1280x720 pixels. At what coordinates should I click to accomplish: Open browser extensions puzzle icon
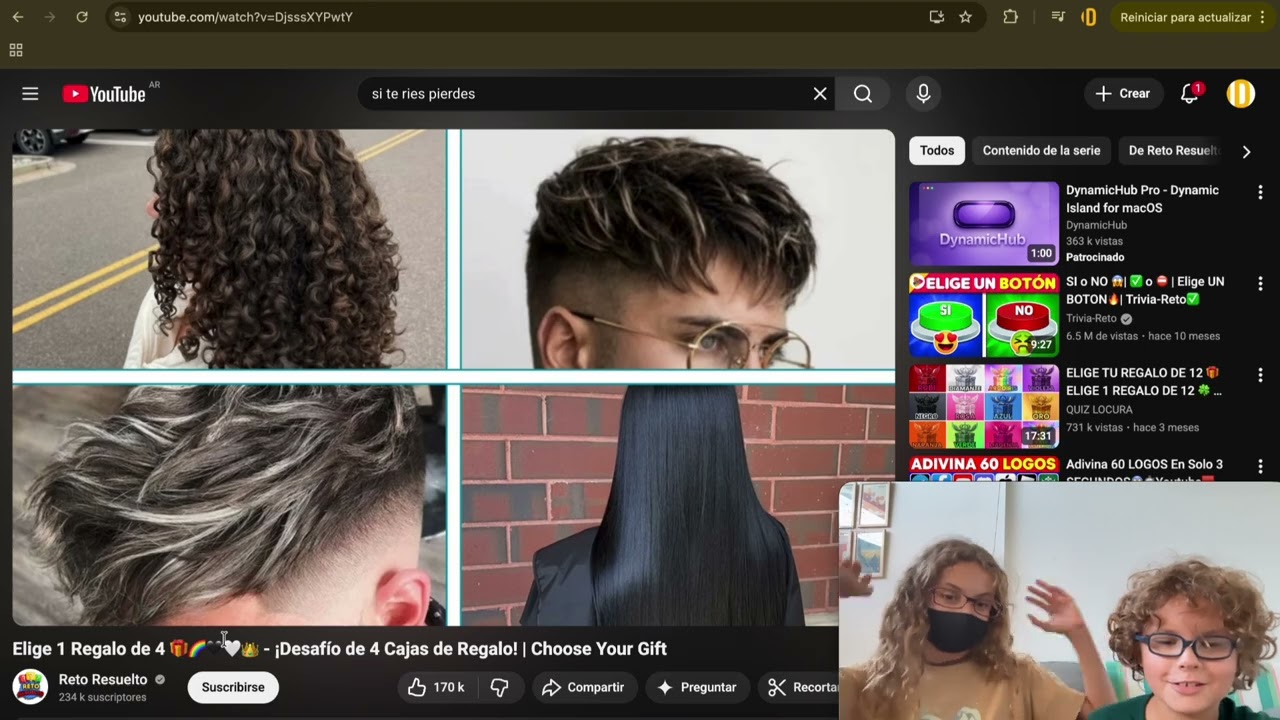[x=1011, y=17]
